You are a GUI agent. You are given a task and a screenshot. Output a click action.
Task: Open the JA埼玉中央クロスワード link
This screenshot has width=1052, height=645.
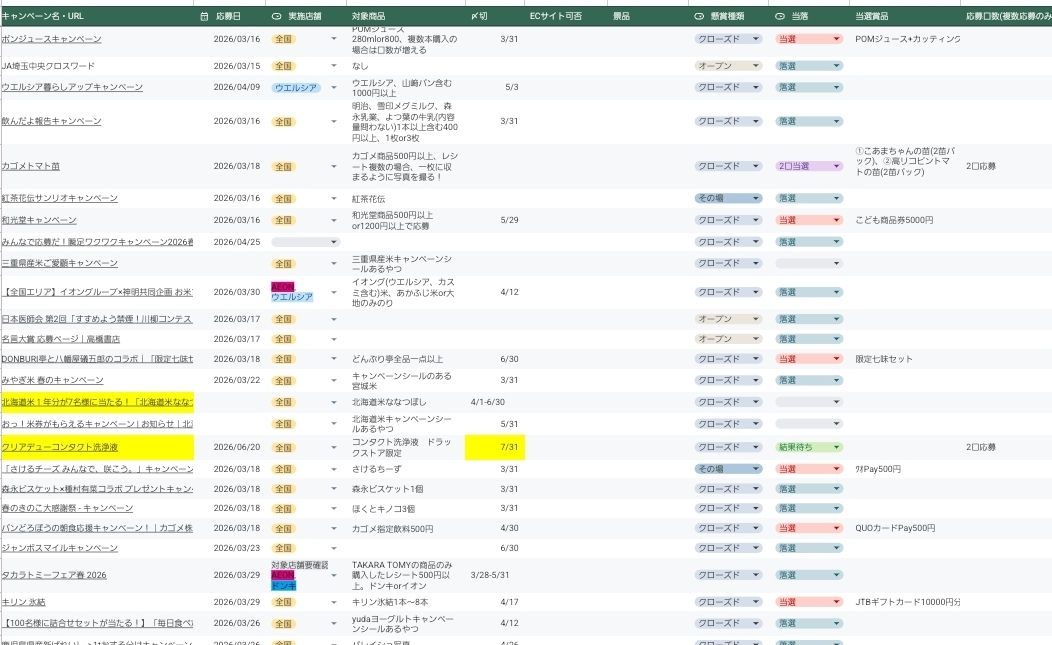point(48,66)
